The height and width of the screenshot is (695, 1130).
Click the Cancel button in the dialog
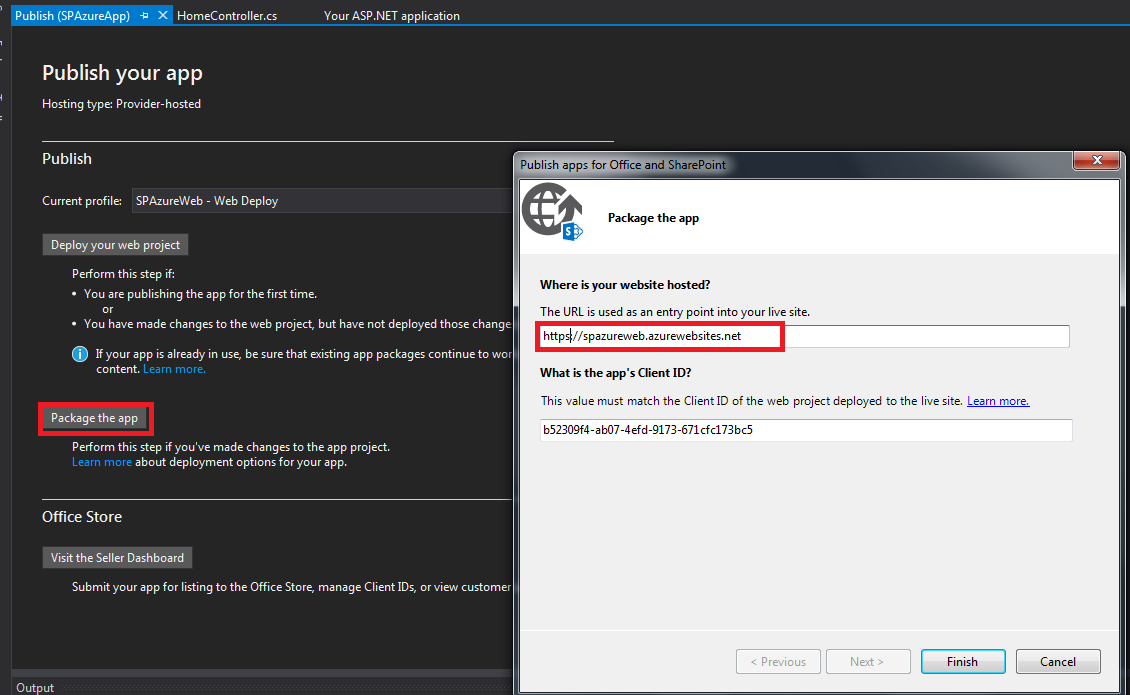click(1058, 661)
